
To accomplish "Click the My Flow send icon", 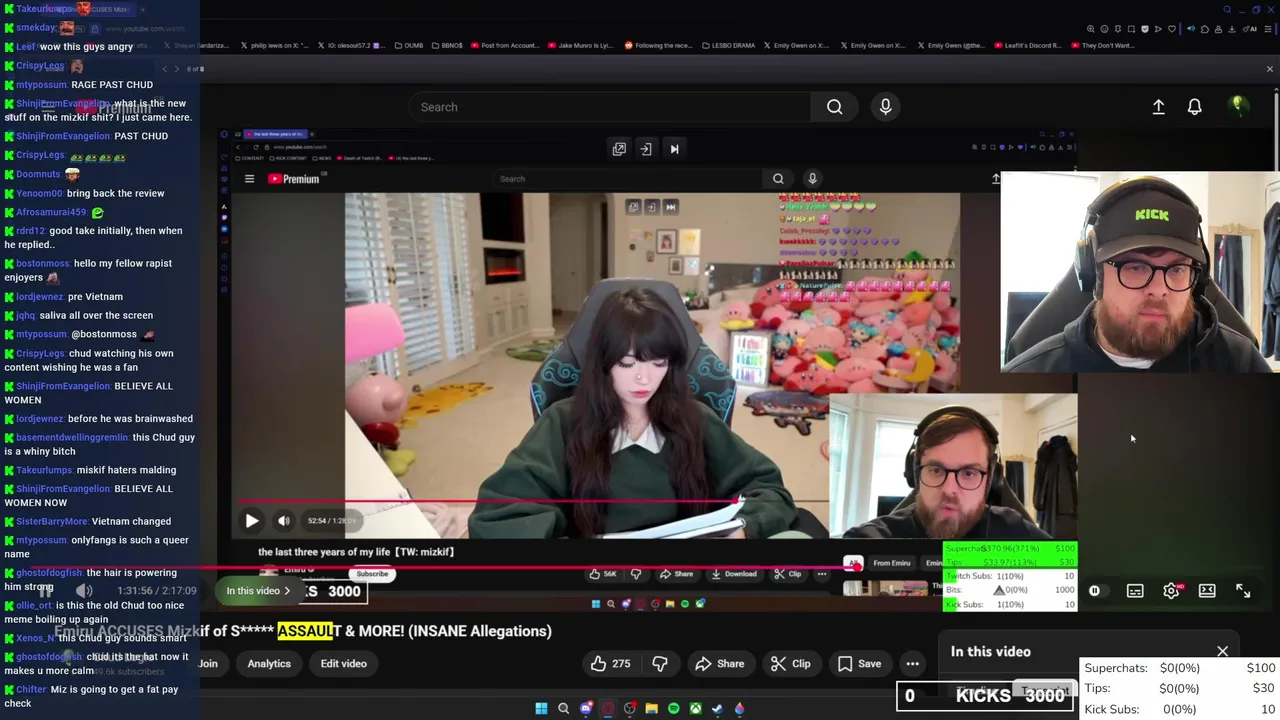I will point(1158,29).
